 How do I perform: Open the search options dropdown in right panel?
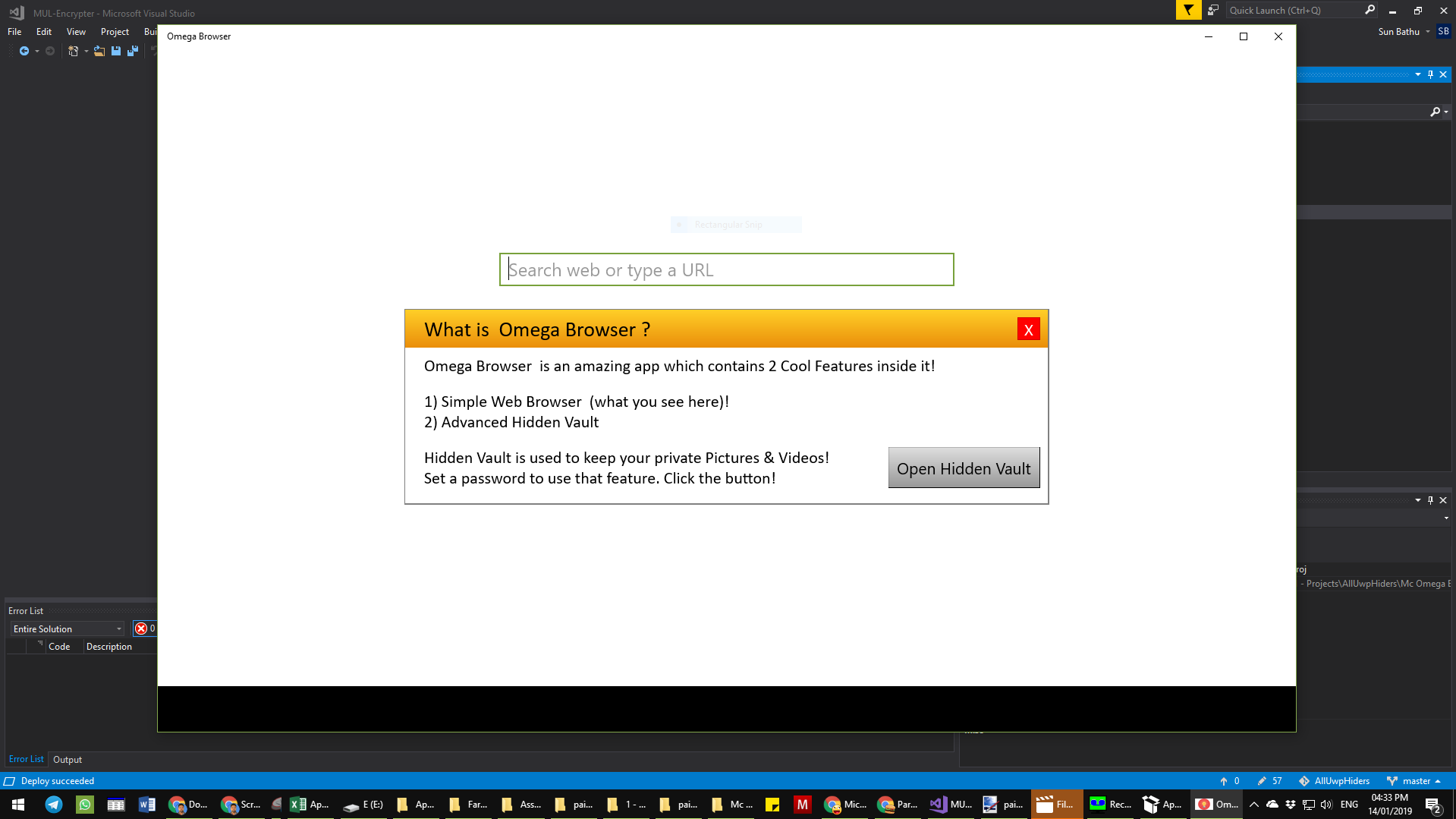pos(1446,112)
